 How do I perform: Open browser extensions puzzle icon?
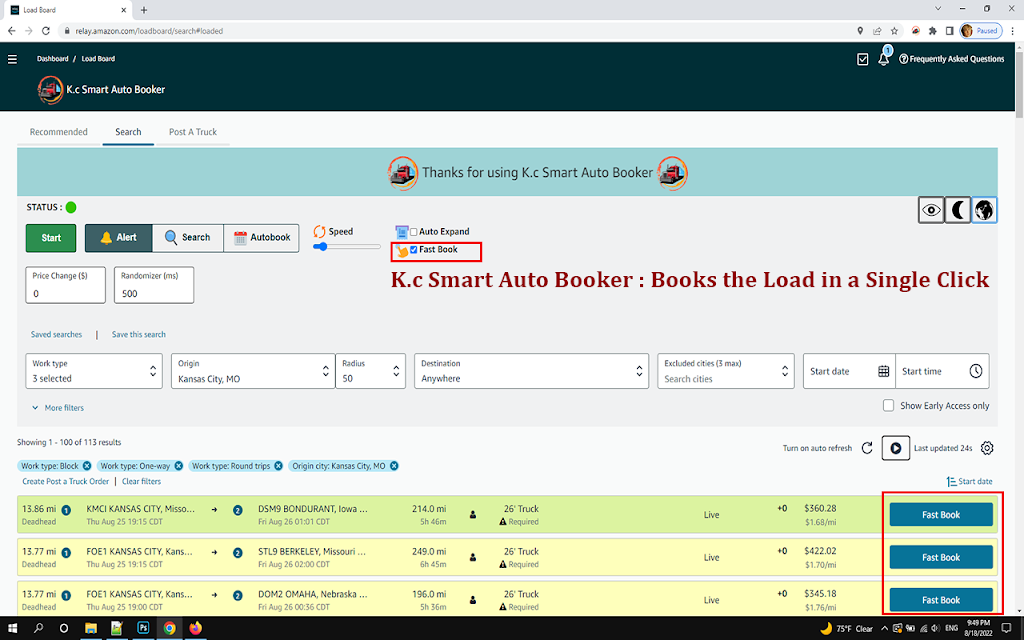[933, 31]
